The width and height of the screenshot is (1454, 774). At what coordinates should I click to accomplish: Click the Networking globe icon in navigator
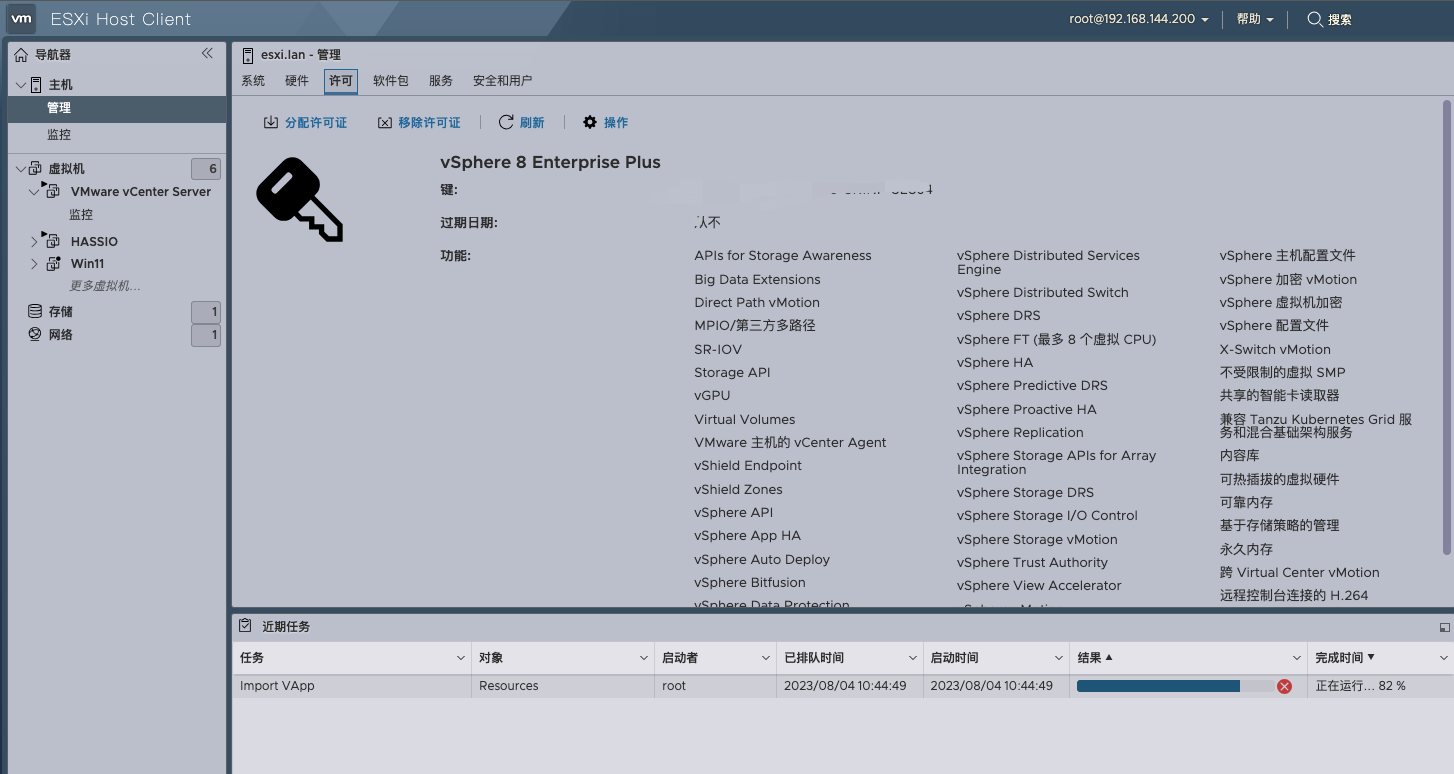[x=35, y=335]
